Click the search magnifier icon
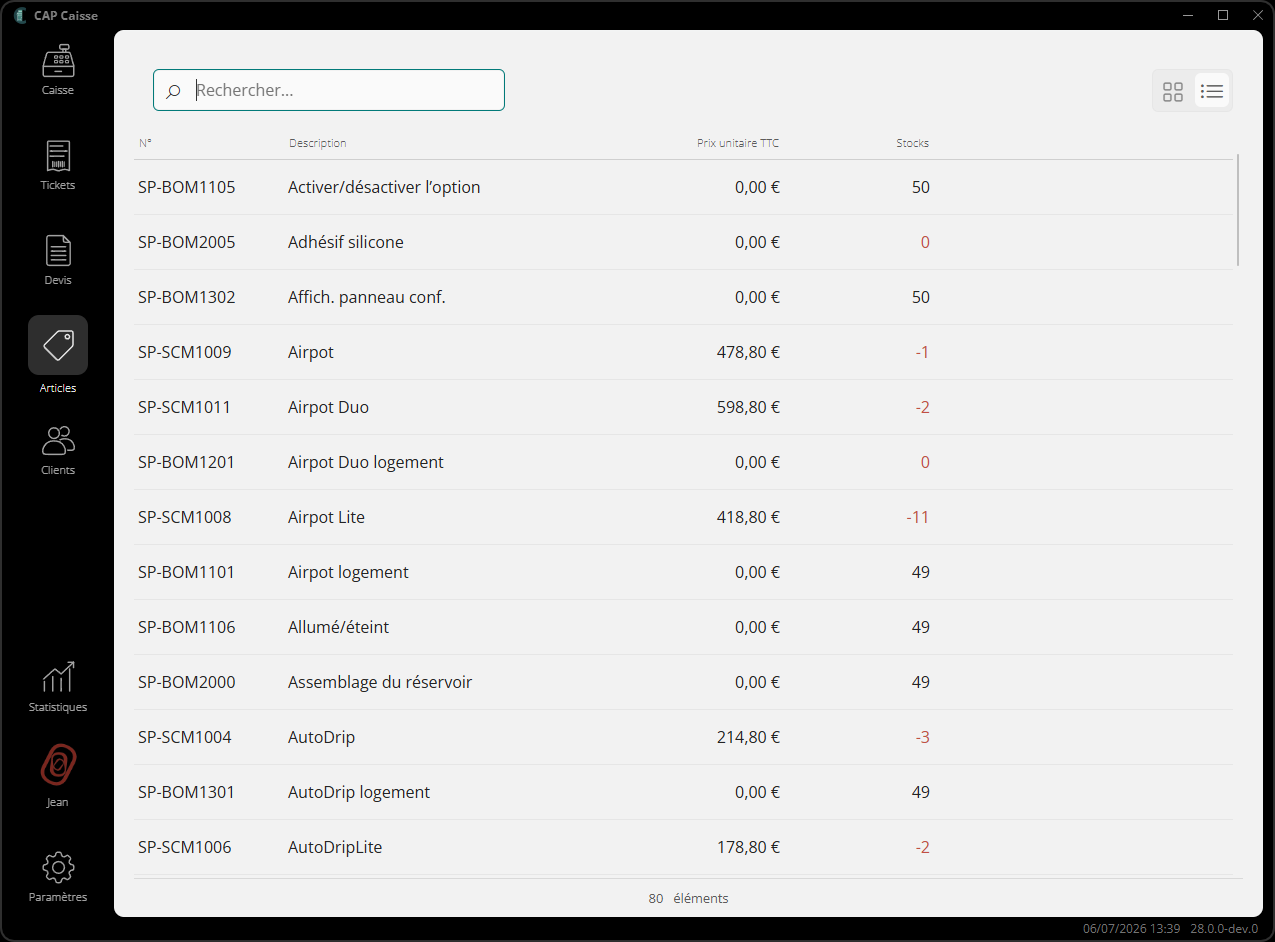 [x=173, y=91]
